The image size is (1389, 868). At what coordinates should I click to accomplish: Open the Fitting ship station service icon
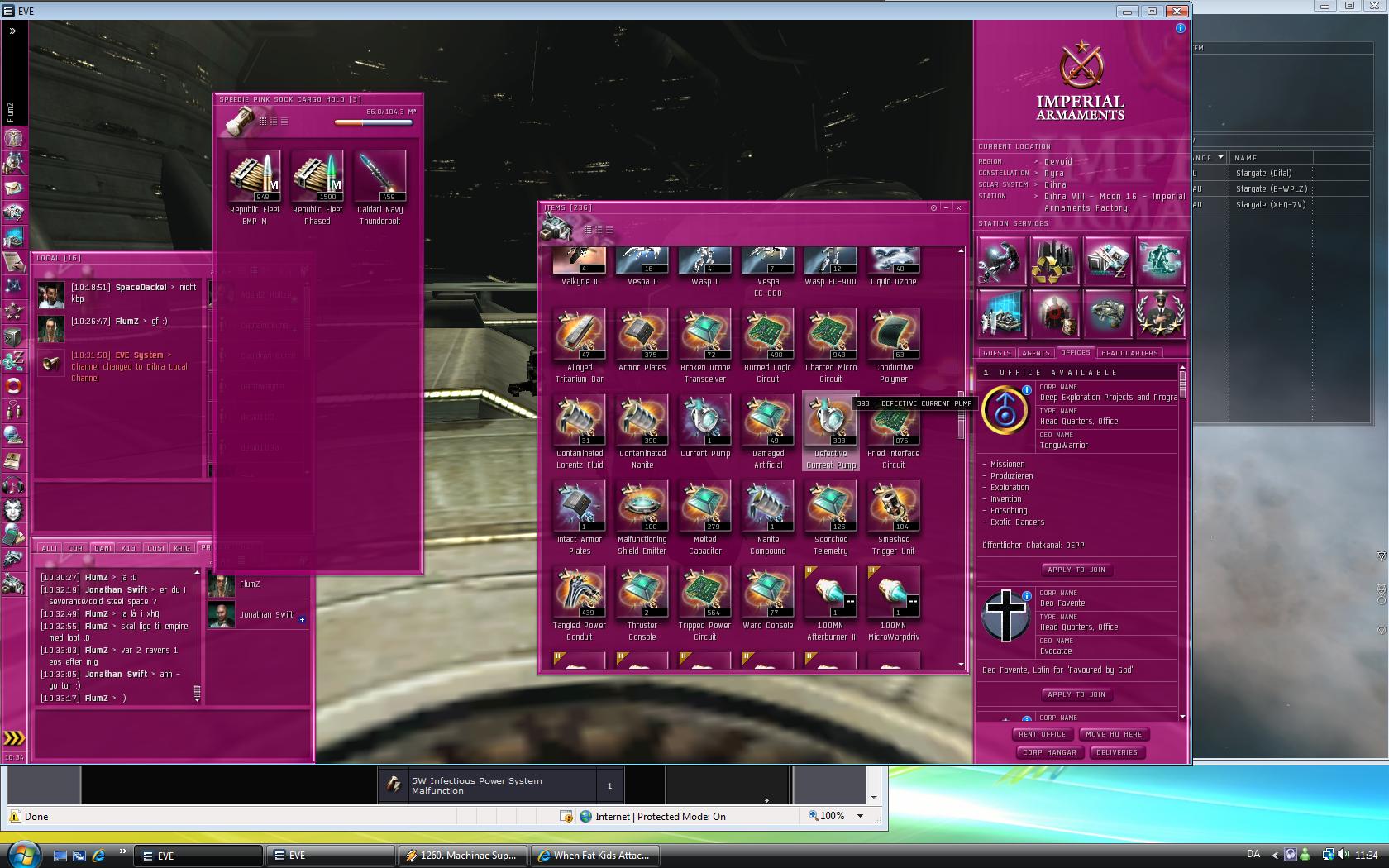1107,314
